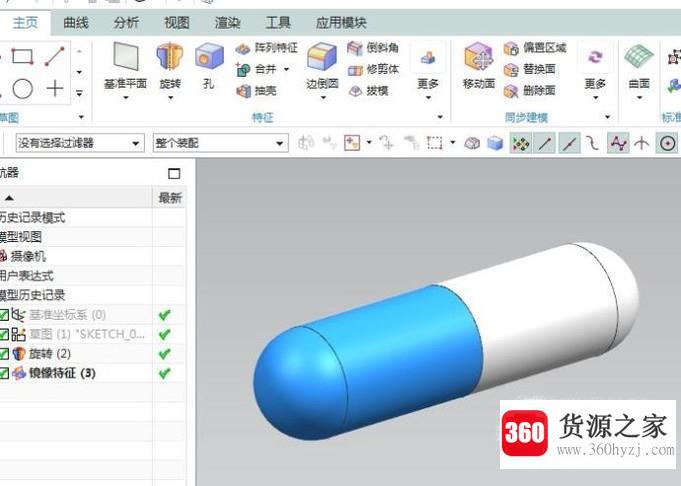Uncheck the 基准坐标系 (0) checkbox
This screenshot has width=681, height=486.
click(x=4, y=315)
